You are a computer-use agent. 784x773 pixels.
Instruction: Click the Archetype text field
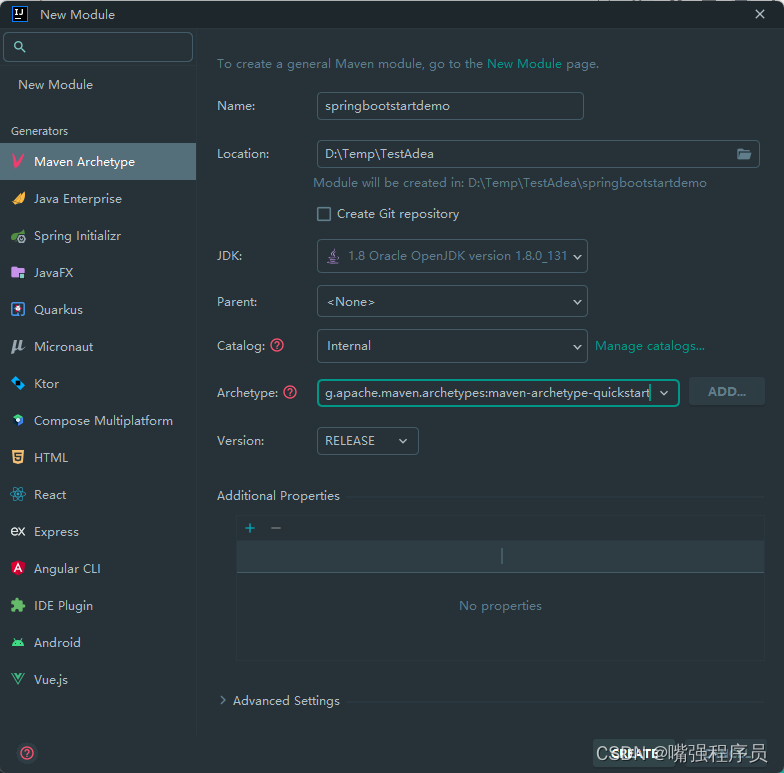point(487,393)
